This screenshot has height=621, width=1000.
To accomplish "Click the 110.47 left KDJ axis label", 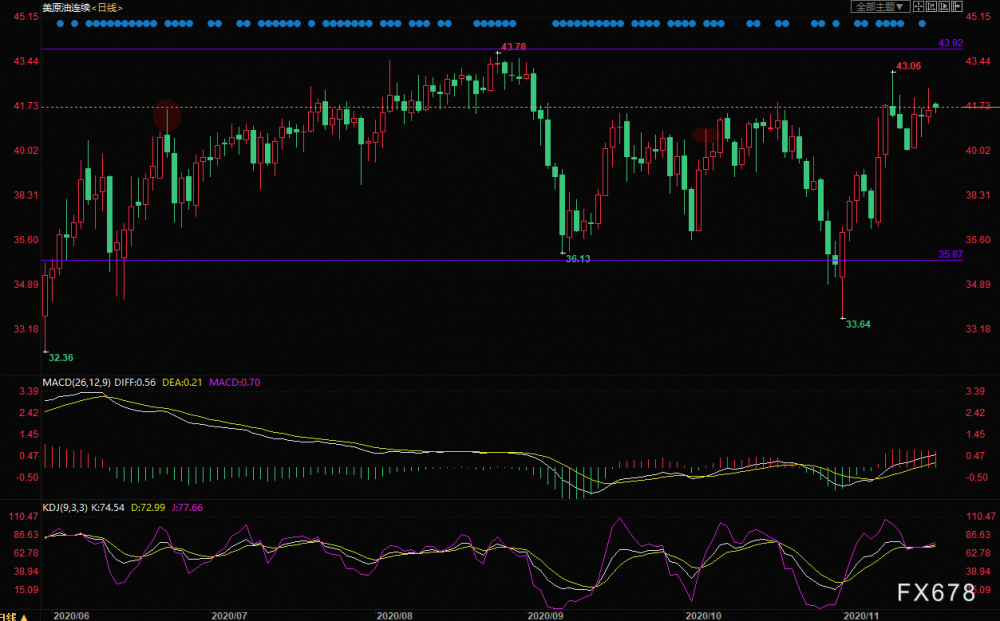I will (x=24, y=516).
